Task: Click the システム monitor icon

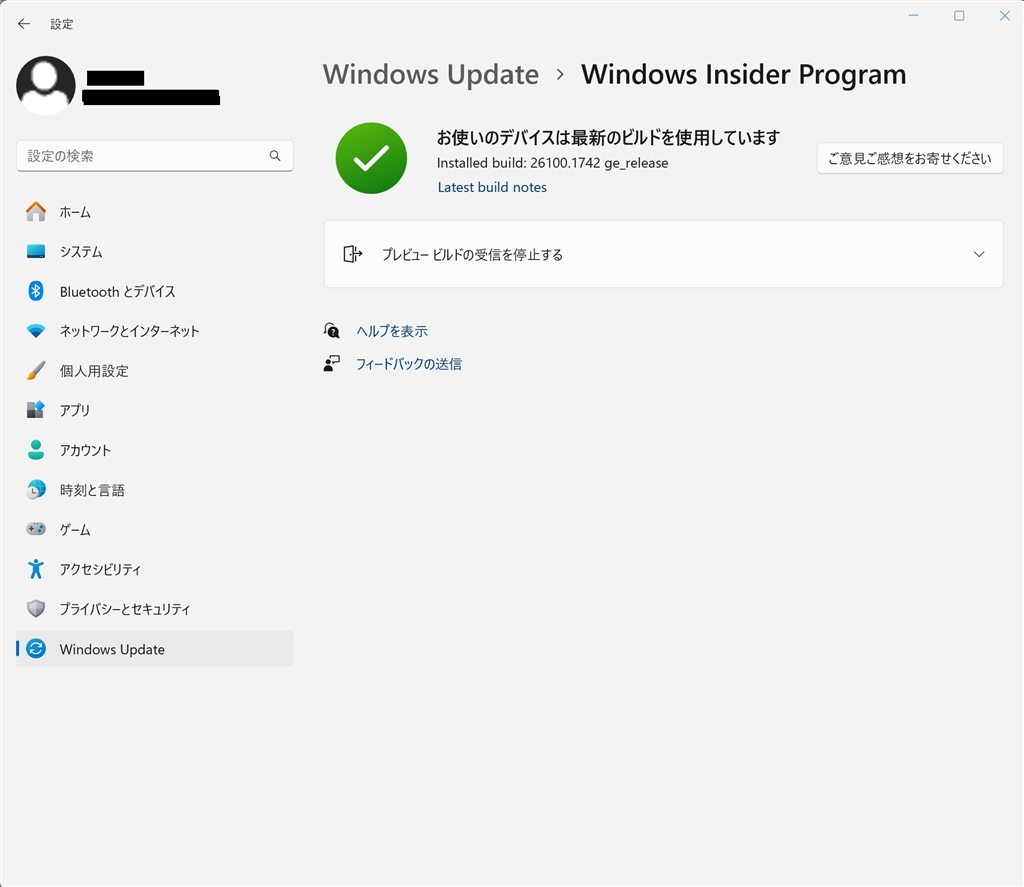Action: (x=36, y=251)
